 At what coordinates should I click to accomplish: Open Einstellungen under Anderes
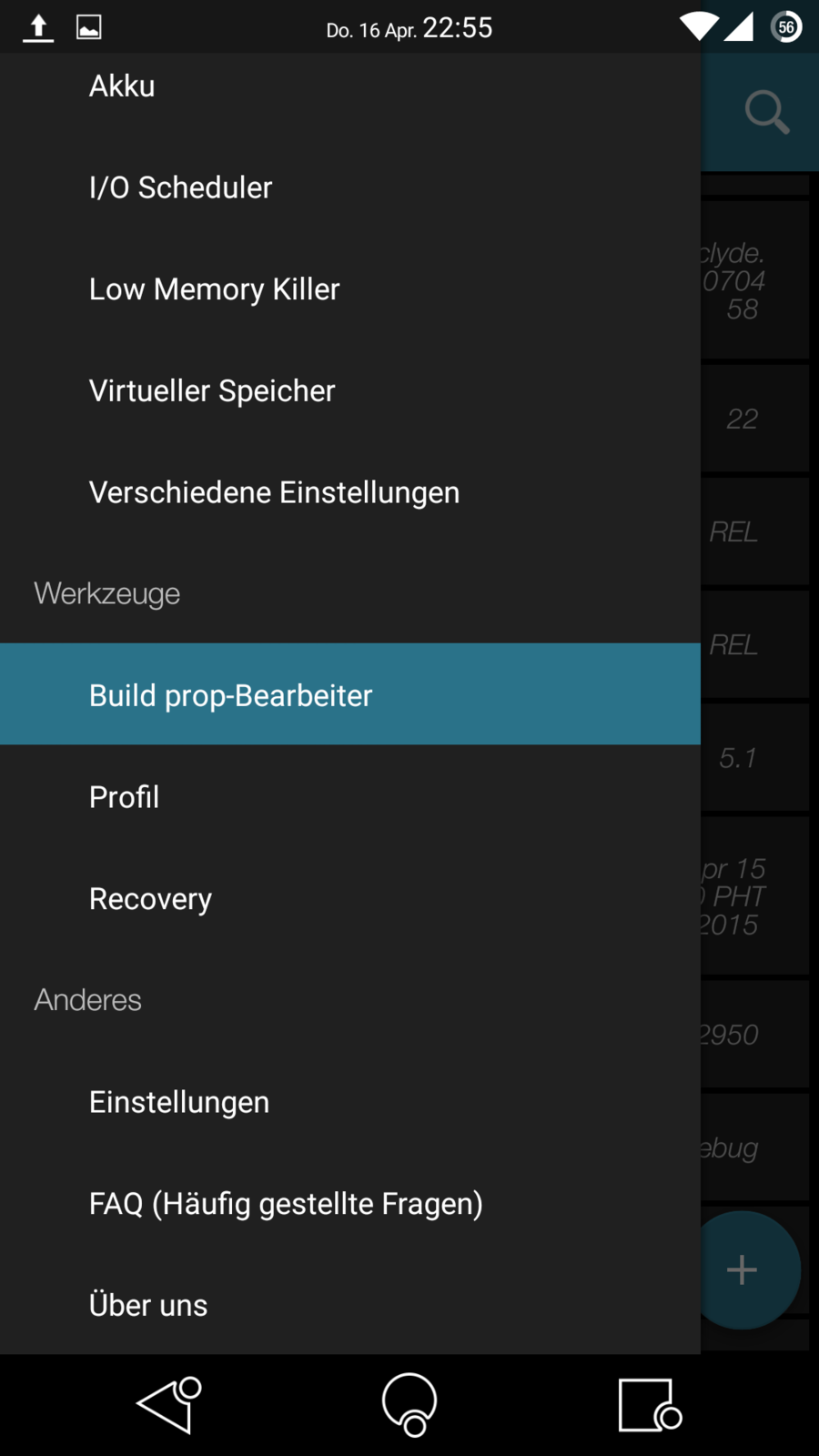pyautogui.click(x=179, y=1102)
